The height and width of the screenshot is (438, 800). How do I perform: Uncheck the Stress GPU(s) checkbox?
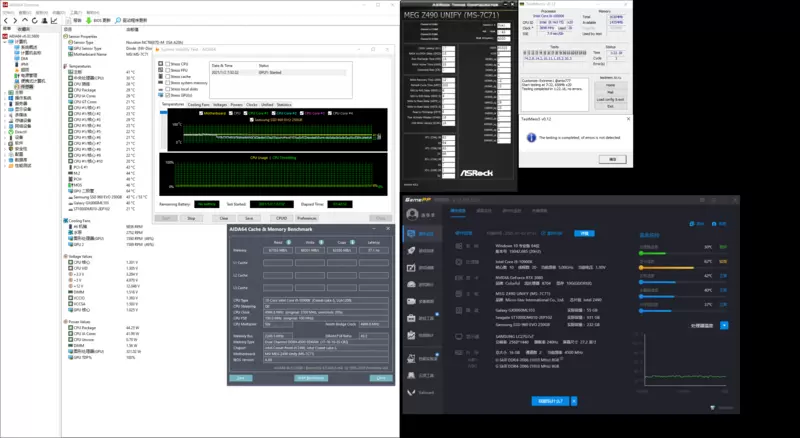[167, 95]
